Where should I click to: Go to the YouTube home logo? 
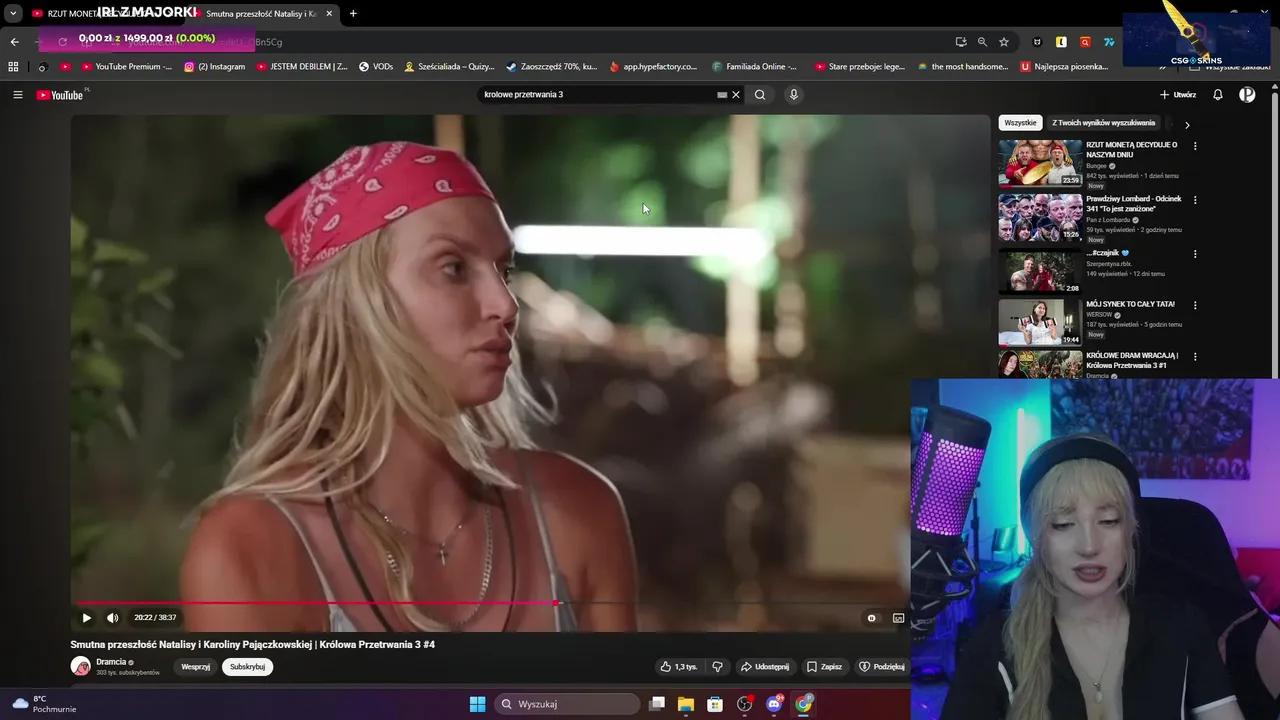62,95
